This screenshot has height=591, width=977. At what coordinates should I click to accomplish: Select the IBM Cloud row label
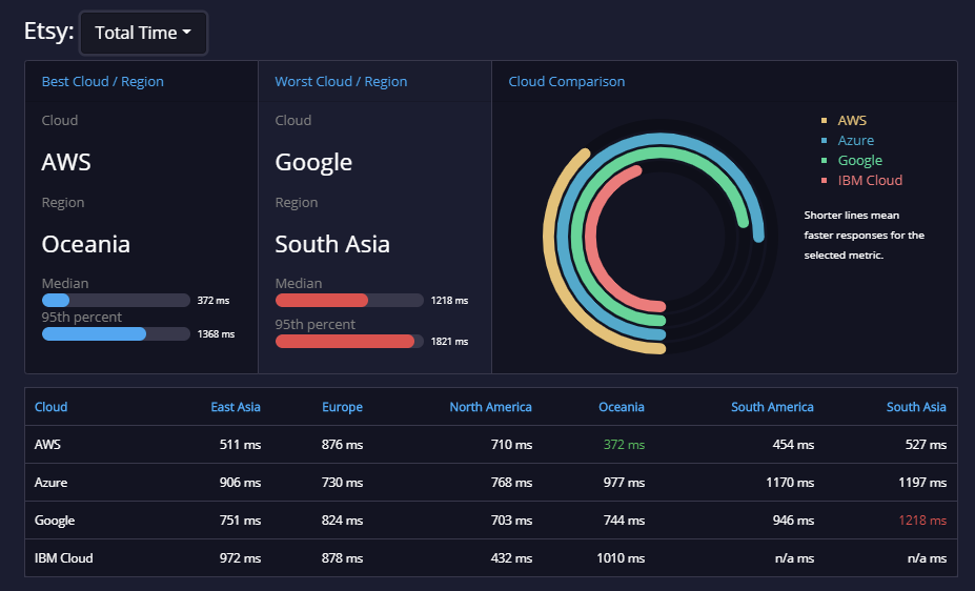coord(64,558)
